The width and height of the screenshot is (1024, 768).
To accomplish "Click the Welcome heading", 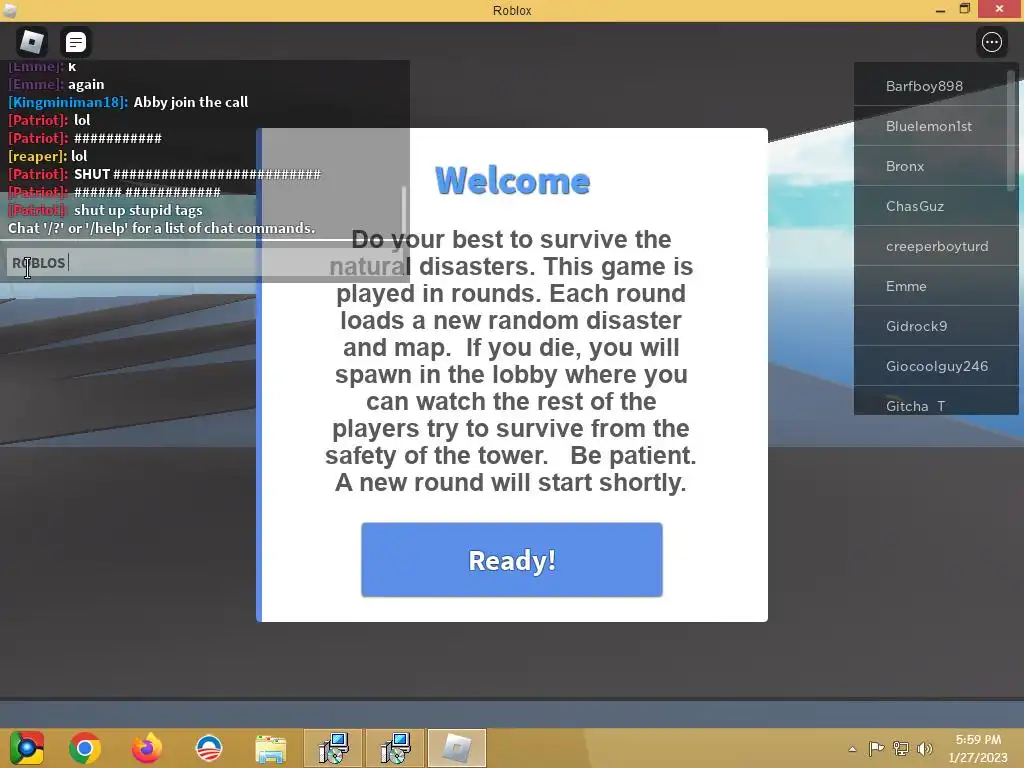I will pos(513,181).
